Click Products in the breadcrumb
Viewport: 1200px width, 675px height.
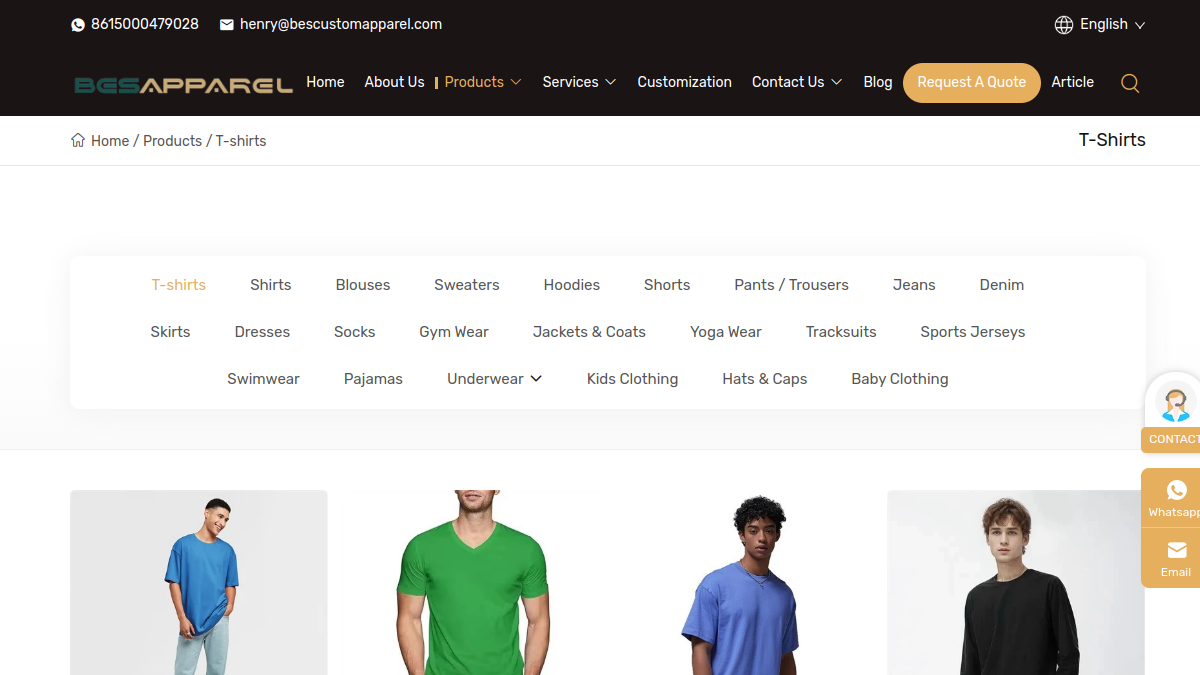point(172,141)
